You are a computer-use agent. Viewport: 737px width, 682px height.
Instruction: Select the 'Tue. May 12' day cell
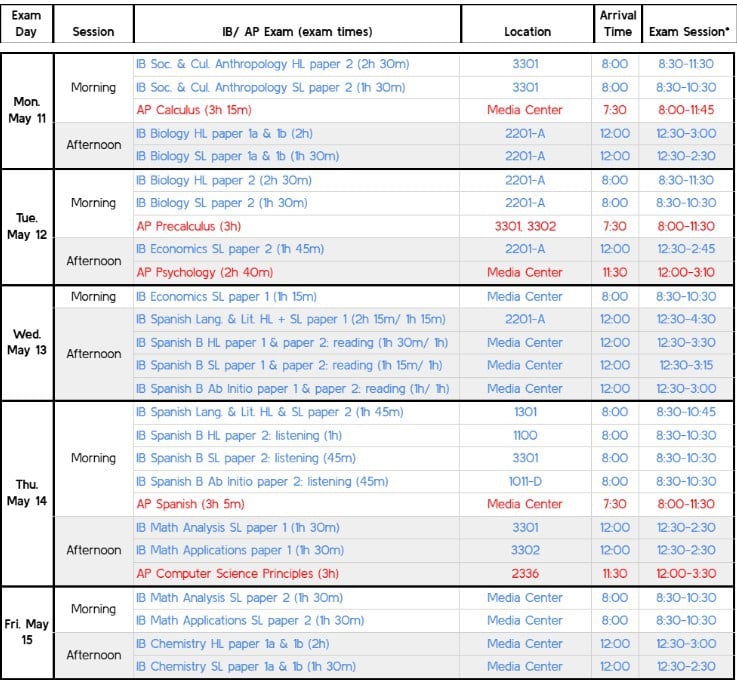[27, 227]
